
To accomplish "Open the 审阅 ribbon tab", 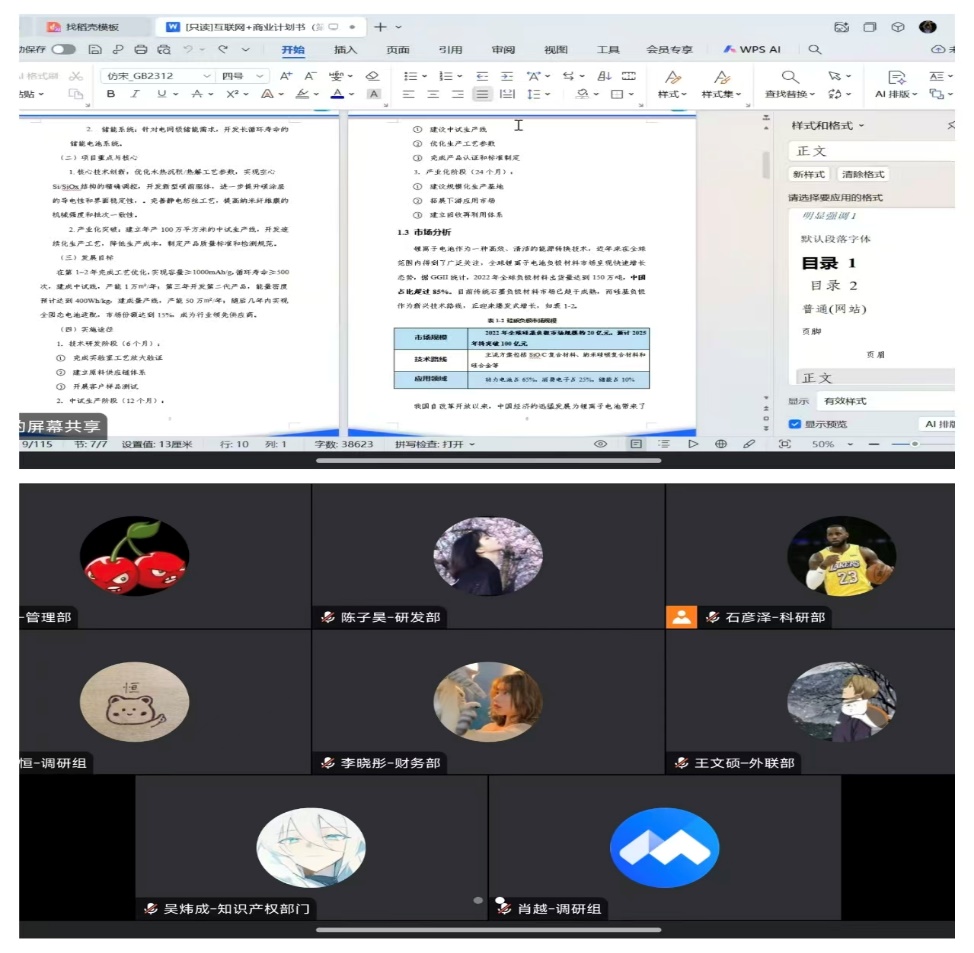I will pyautogui.click(x=503, y=49).
